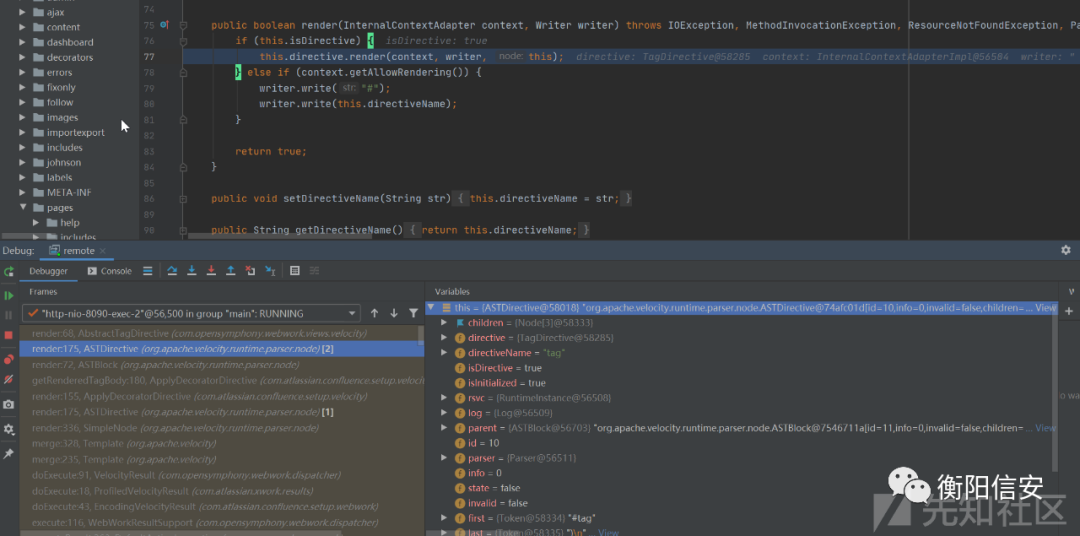Click Show Execution Point icon

(x=147, y=271)
